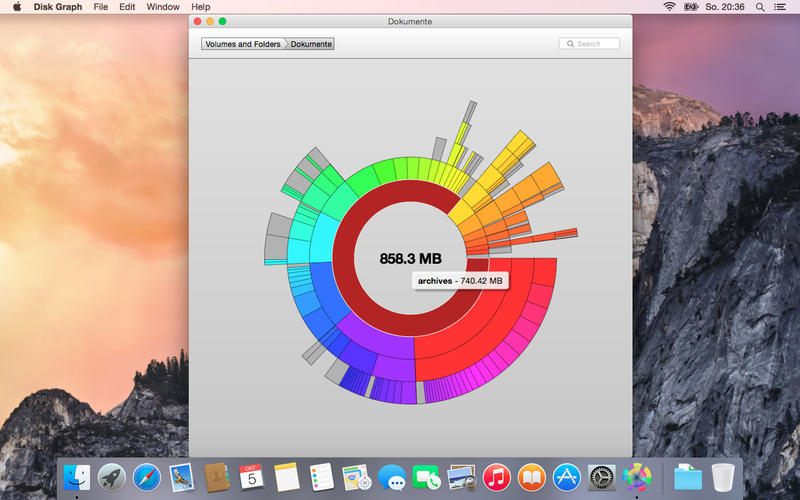
Task: Open Messages from the dock
Action: point(392,478)
